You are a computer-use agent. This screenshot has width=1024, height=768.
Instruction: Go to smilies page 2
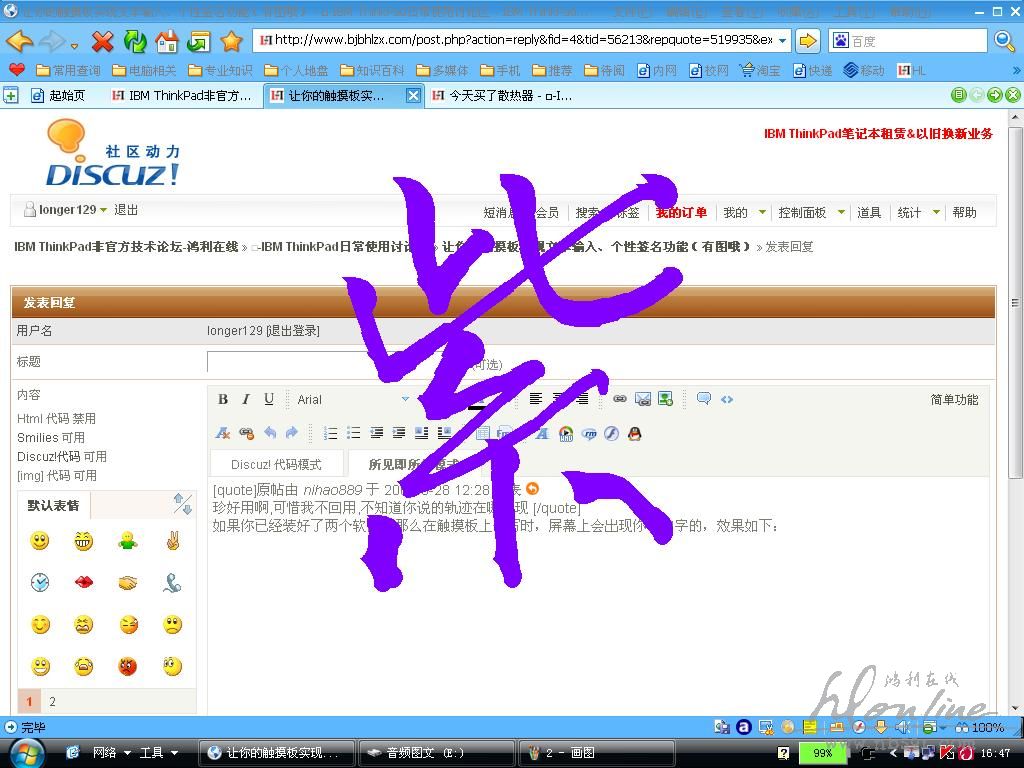[52, 701]
